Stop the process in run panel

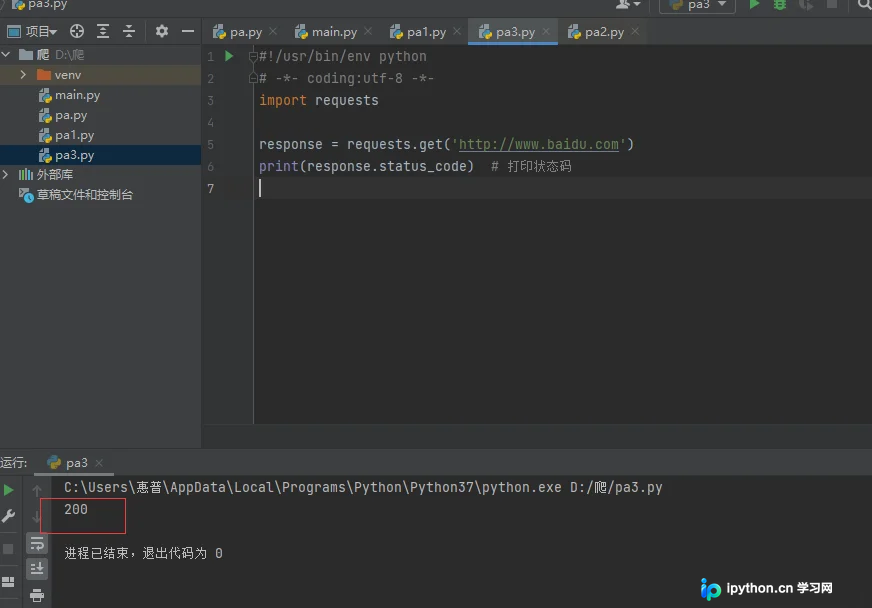coord(8,549)
